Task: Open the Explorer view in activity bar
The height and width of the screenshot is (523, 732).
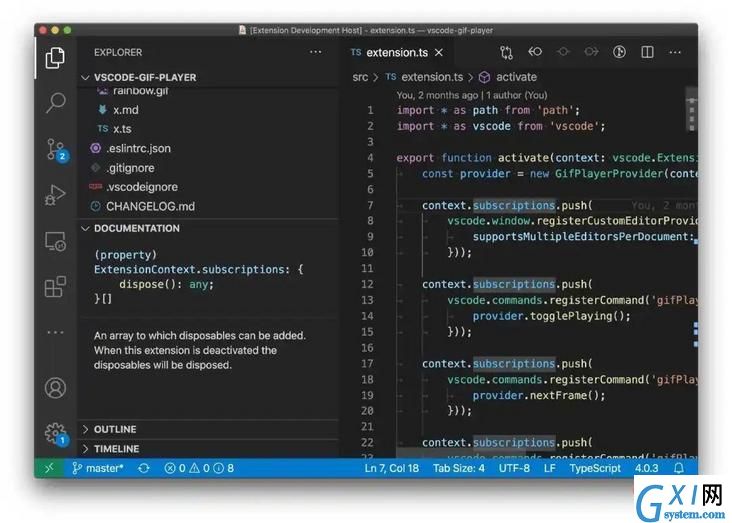Action: point(55,58)
